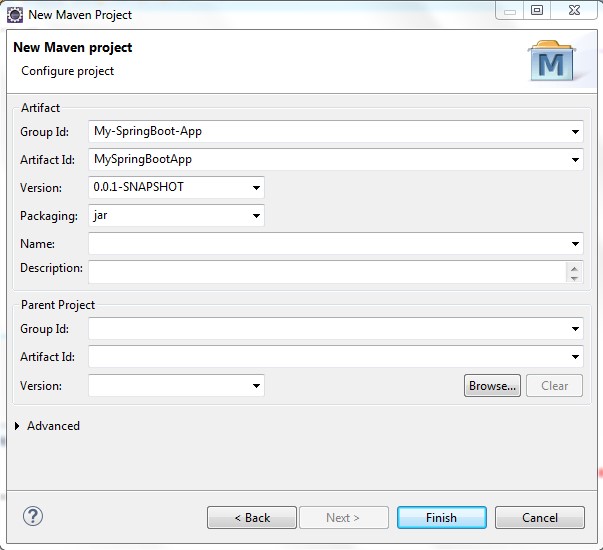This screenshot has width=603, height=550.
Task: Maximize the New Maven Project window
Action: click(537, 10)
